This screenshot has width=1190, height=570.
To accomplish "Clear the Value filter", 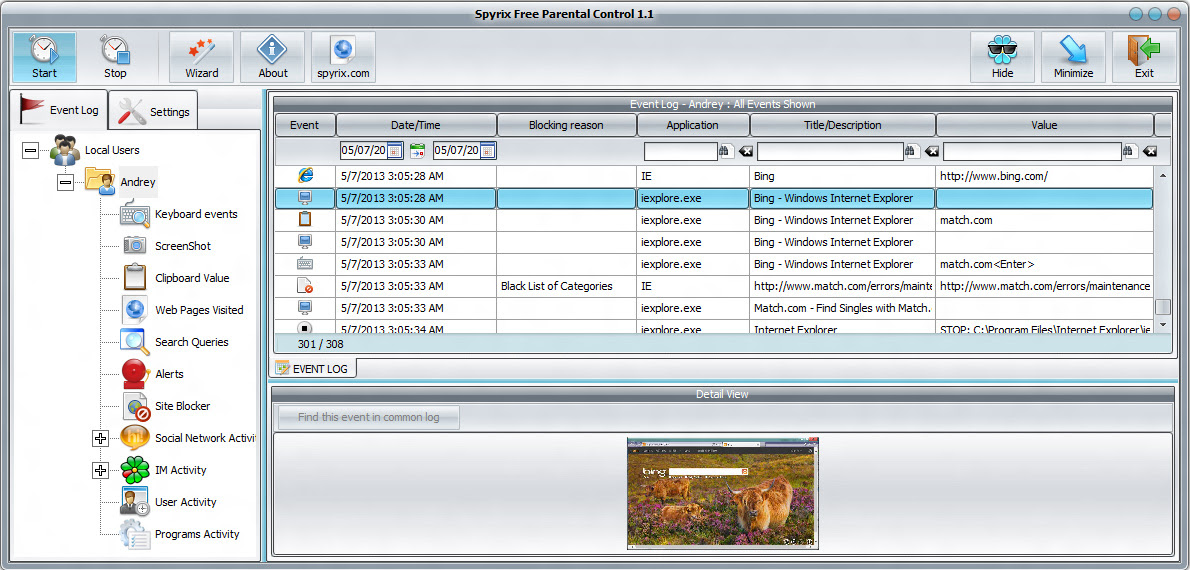I will point(1150,151).
